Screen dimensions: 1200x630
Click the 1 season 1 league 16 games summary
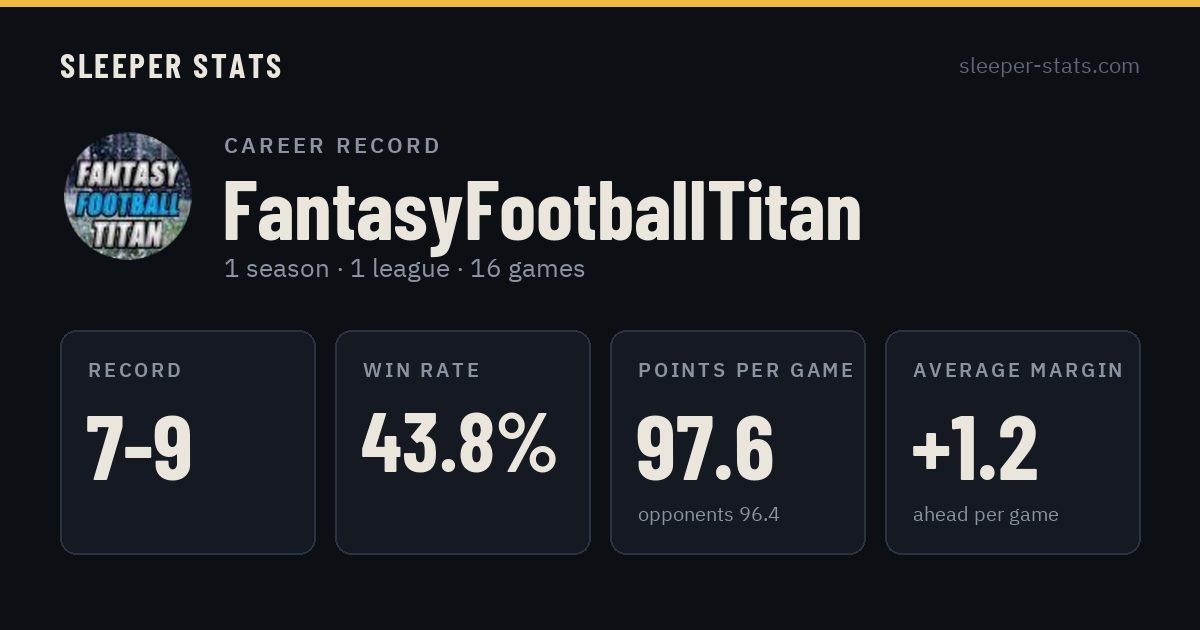pyautogui.click(x=404, y=269)
